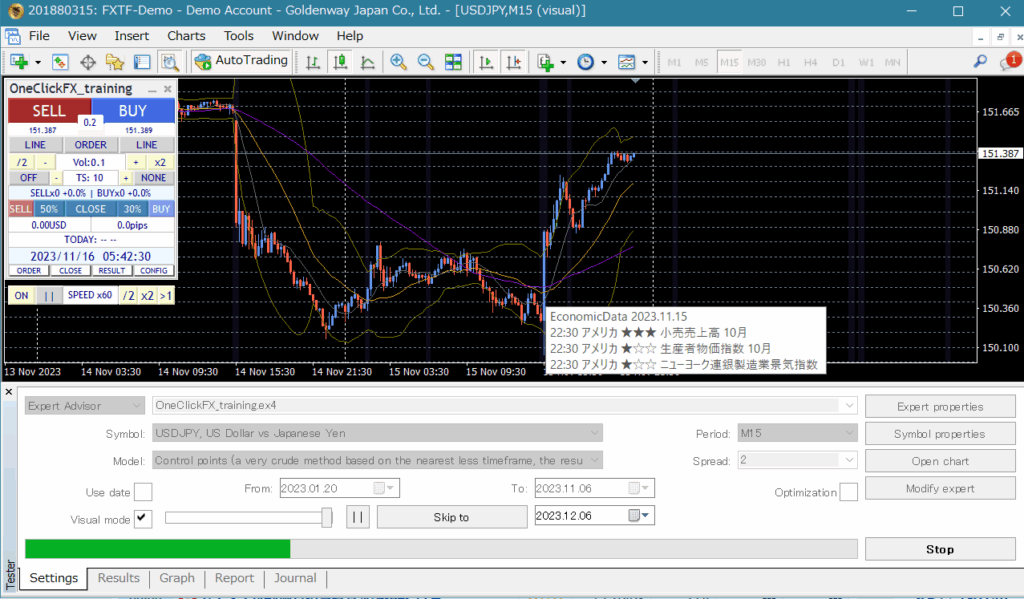The height and width of the screenshot is (599, 1024).
Task: Expand the new chart dropdown arrow
Action: [37, 62]
